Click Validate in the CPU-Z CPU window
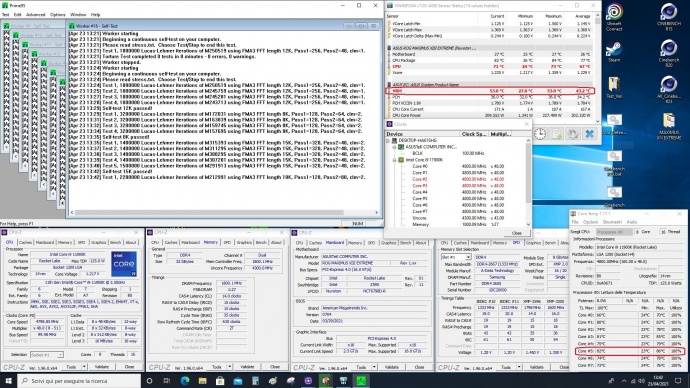Viewport: 690px width, 388px height. (102, 366)
